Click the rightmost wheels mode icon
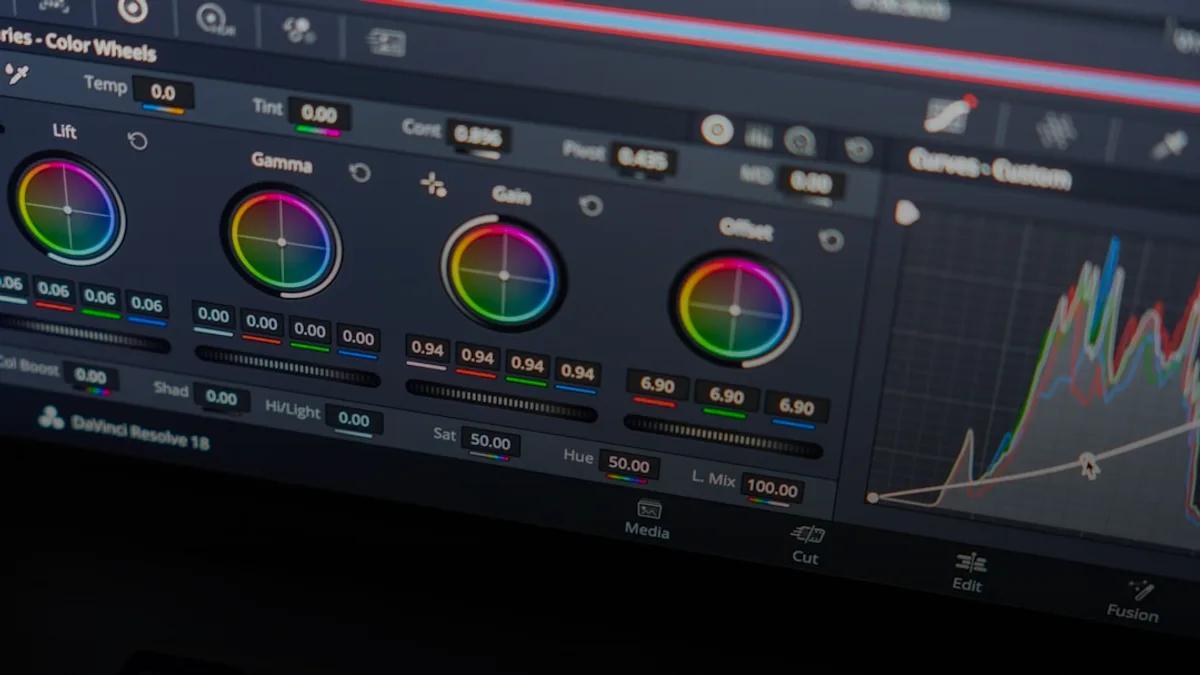The height and width of the screenshot is (675, 1200). pos(858,150)
